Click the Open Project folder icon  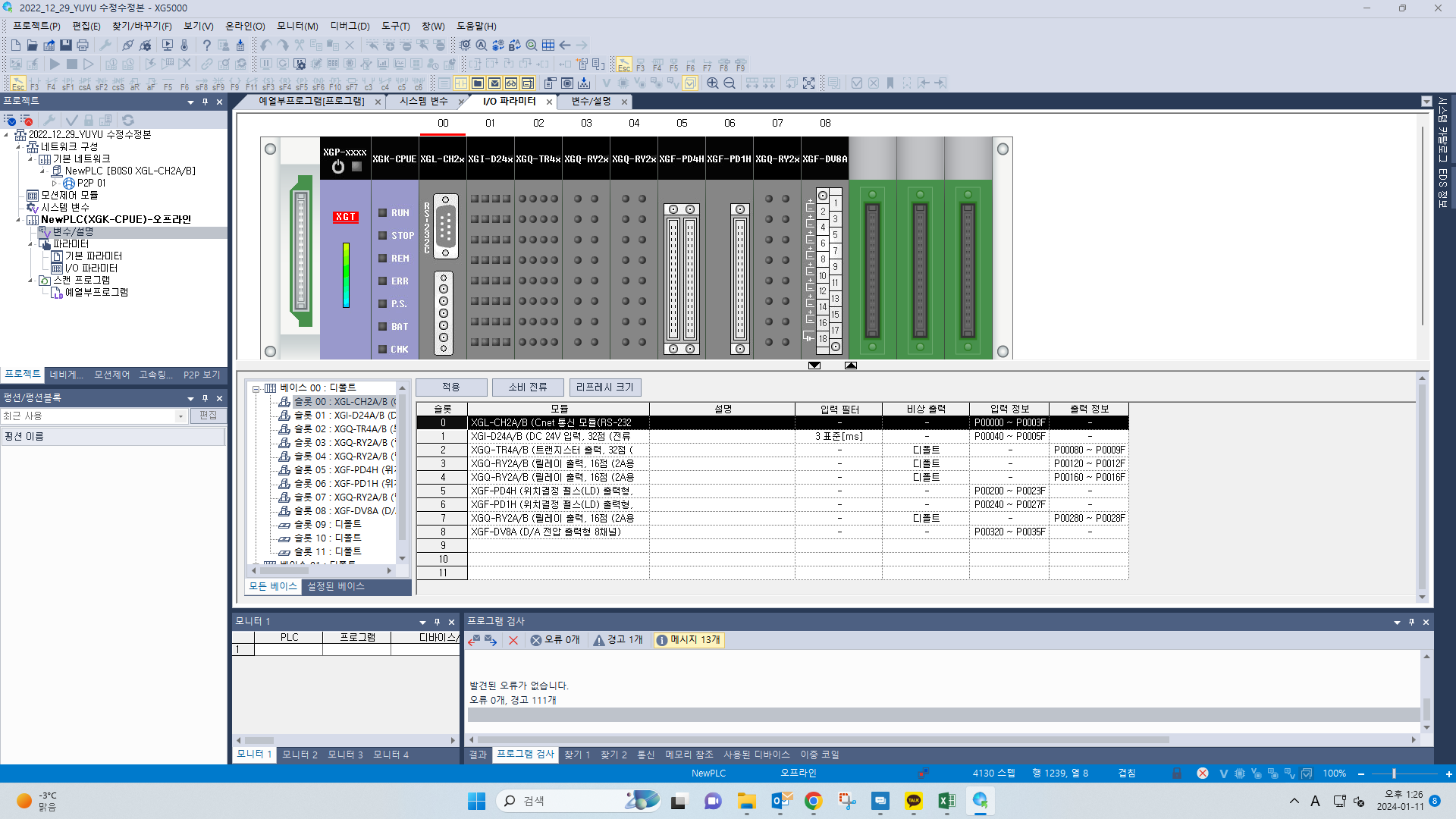[x=33, y=45]
